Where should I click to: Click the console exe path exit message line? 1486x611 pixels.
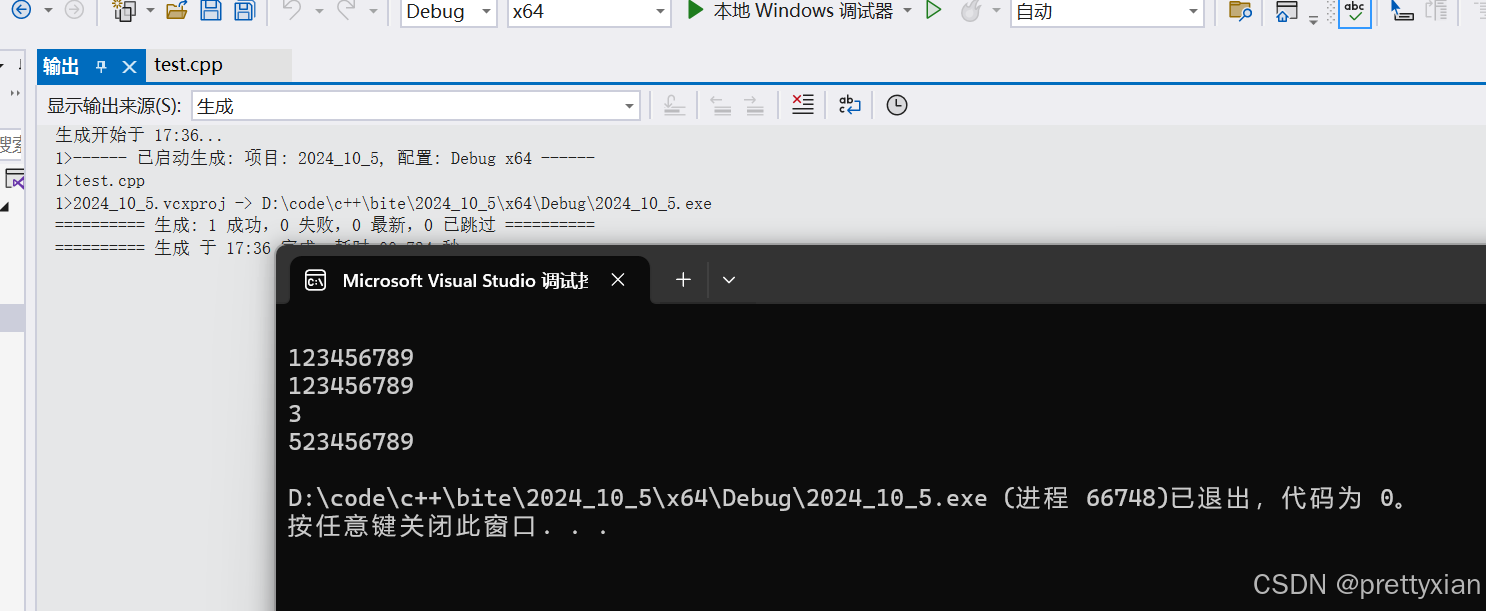(850, 498)
